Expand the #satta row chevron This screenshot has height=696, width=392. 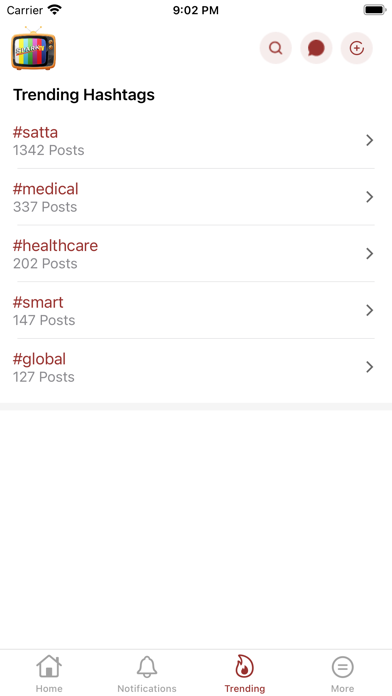click(369, 140)
